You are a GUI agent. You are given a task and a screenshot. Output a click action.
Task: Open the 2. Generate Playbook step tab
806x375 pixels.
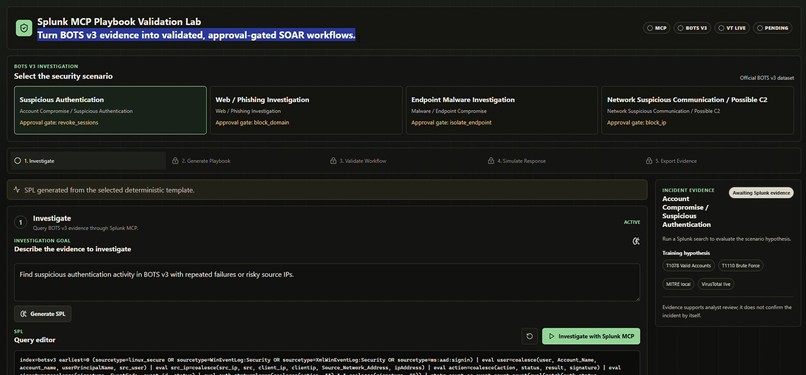(246, 161)
